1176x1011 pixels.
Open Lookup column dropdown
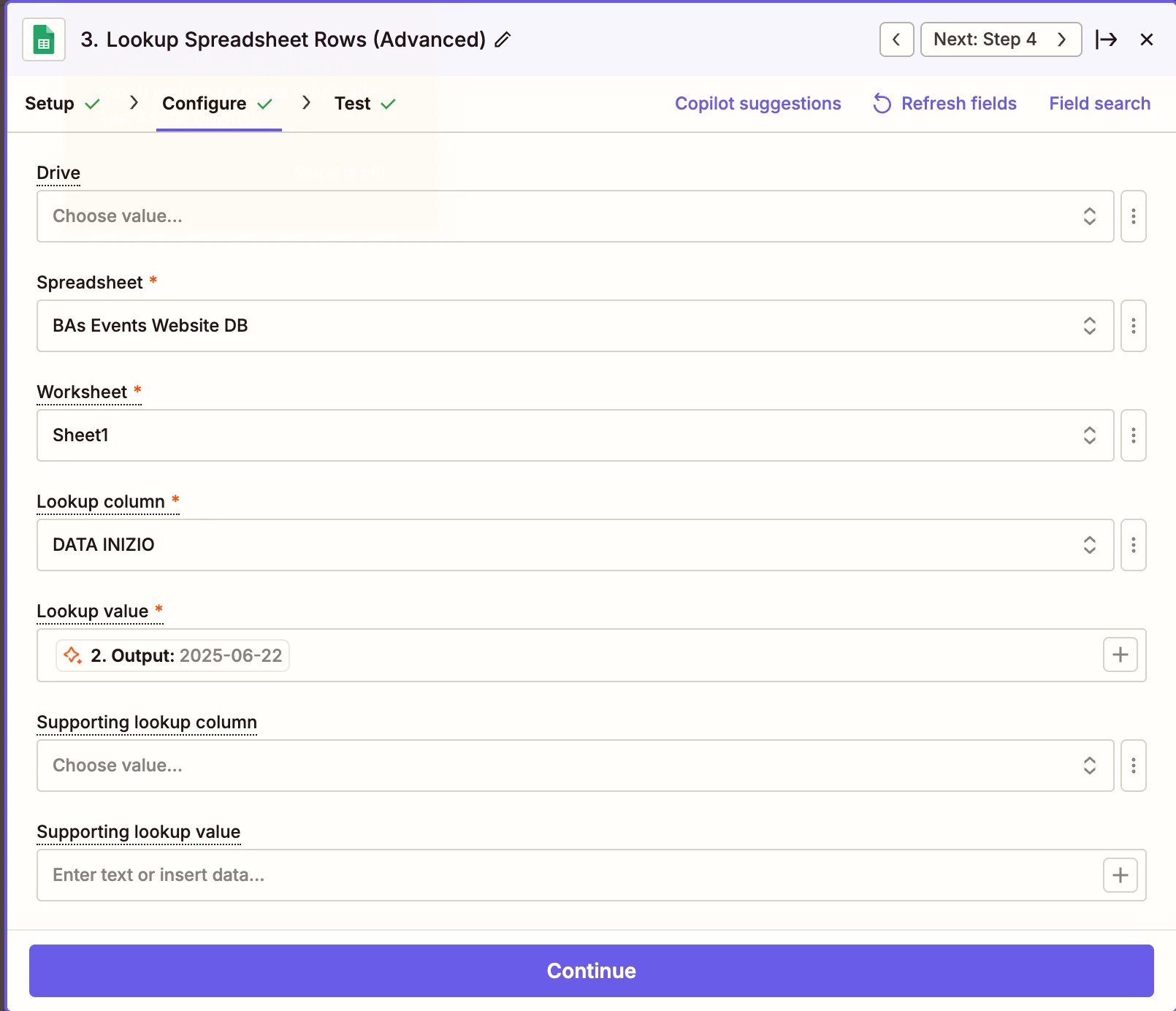575,545
